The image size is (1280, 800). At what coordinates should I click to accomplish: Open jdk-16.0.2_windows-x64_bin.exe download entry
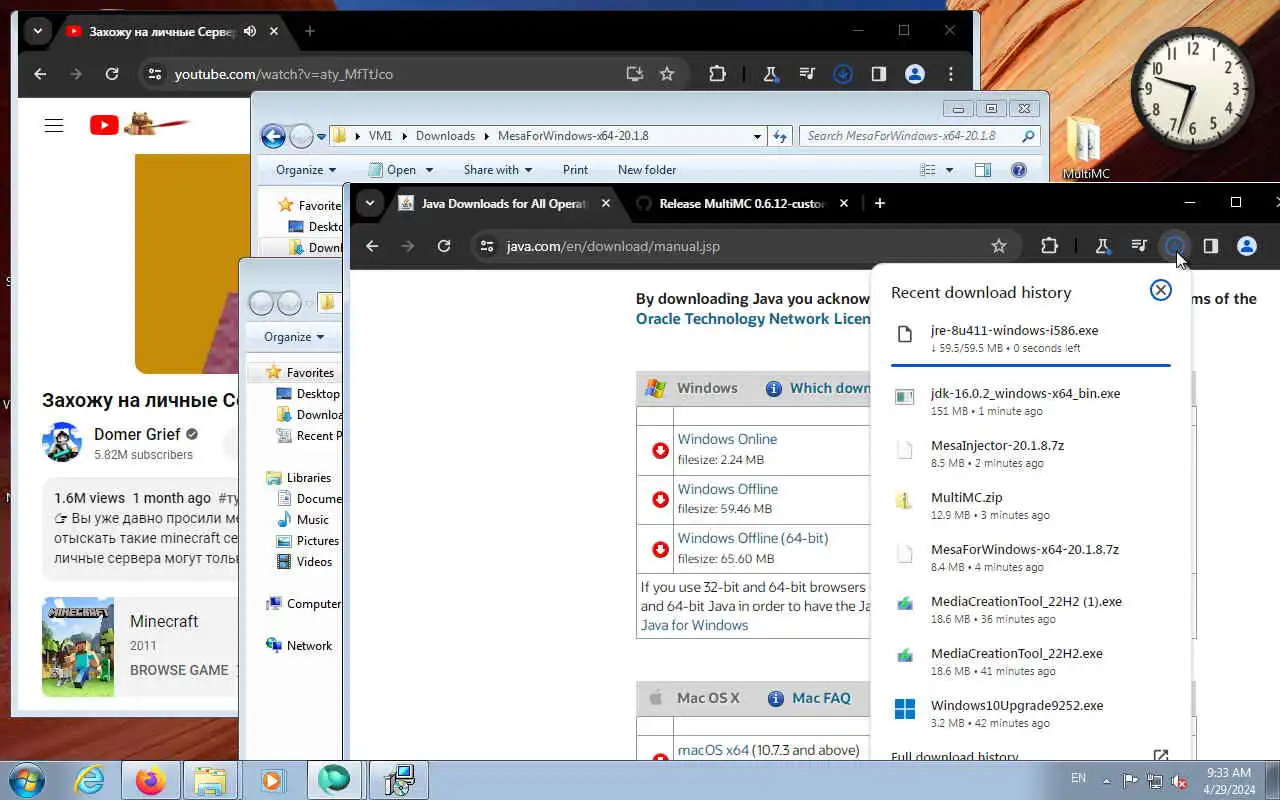(1031, 401)
